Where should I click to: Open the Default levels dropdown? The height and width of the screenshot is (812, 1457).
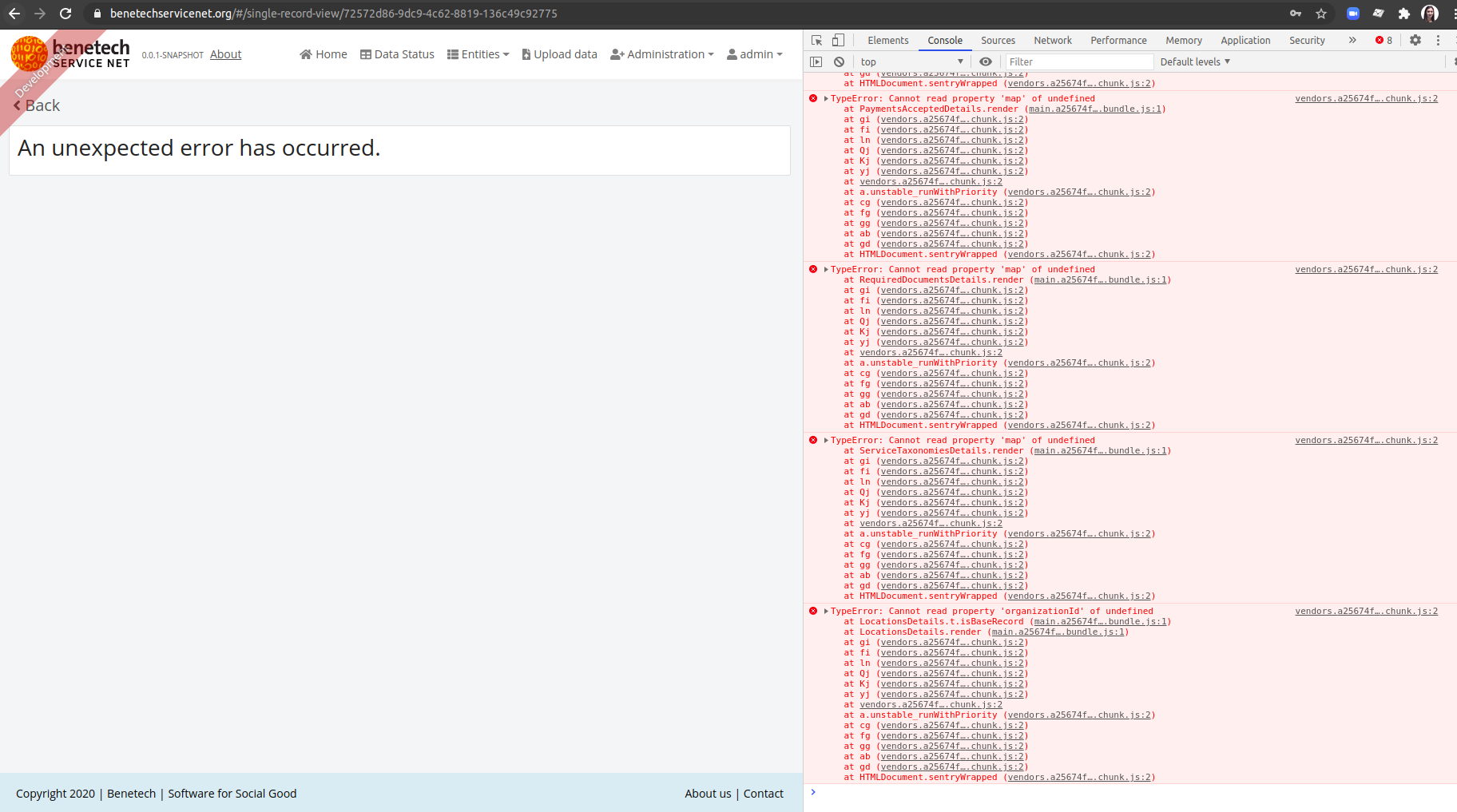point(1194,61)
